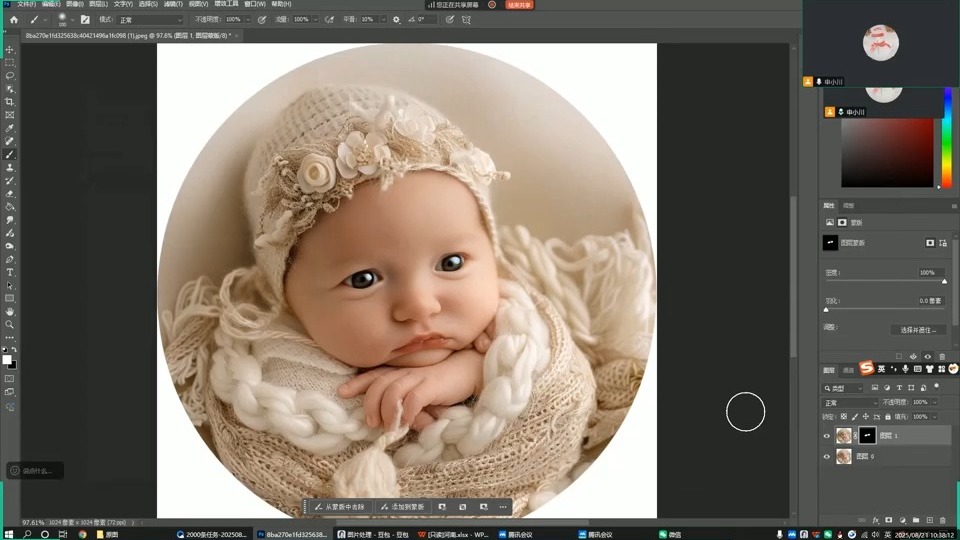Toggle mask visibility eye in Properties panel

(928, 356)
